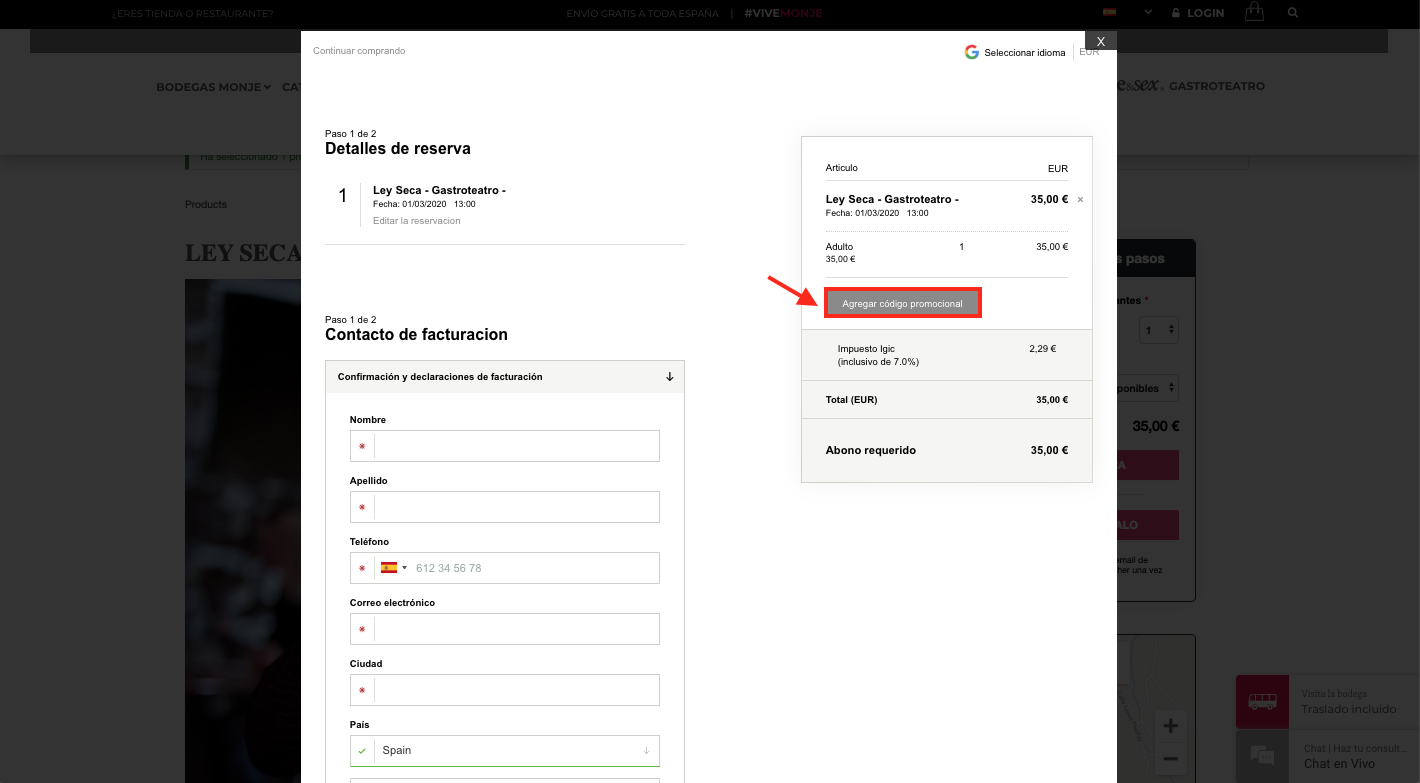Open the País dropdown showing Spain

(x=505, y=750)
